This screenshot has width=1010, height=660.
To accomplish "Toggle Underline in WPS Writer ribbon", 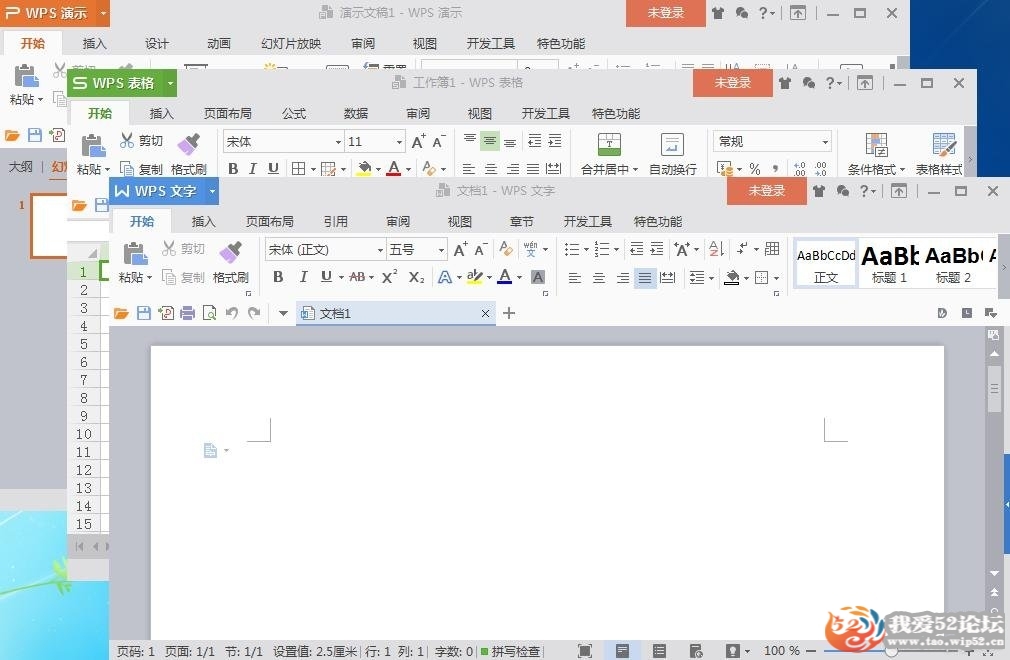I will [327, 277].
